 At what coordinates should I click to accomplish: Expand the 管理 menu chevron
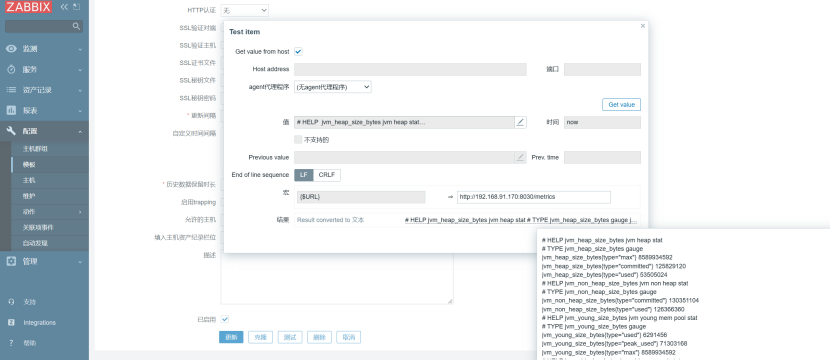click(x=80, y=262)
